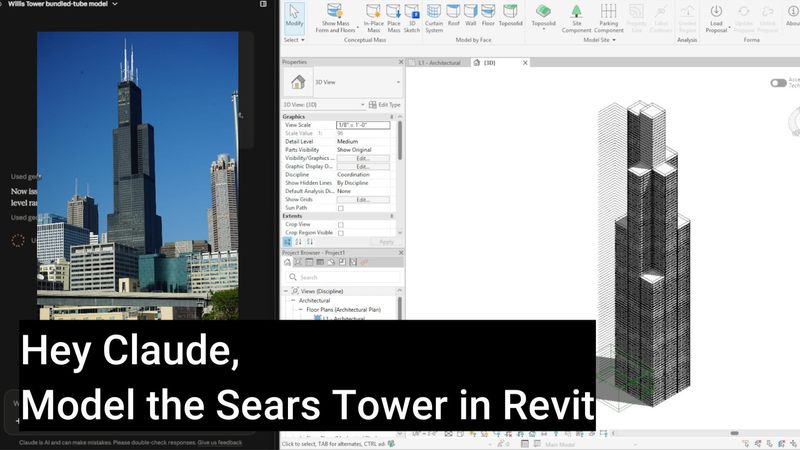The width and height of the screenshot is (800, 450).
Task: Collapse the Extents section in Properties
Action: pos(392,216)
